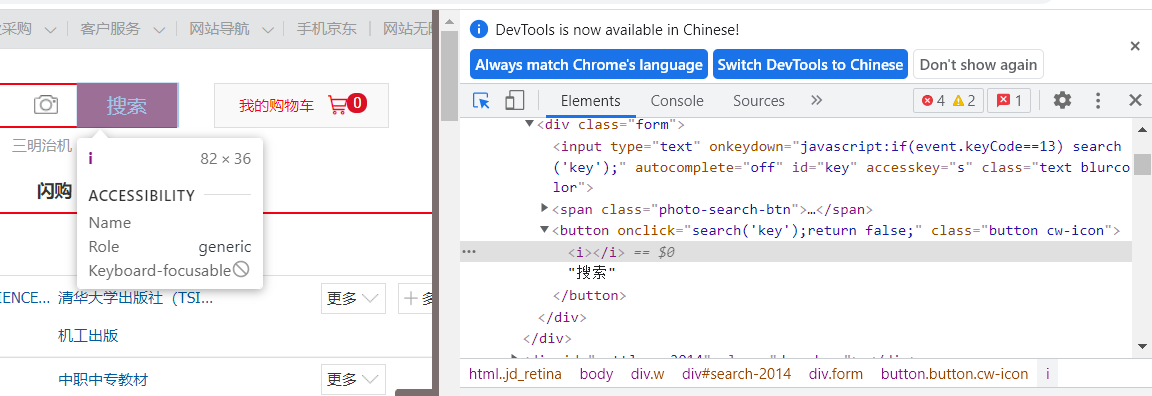
Task: Open the 机工出版 brand link
Action: tap(88, 336)
